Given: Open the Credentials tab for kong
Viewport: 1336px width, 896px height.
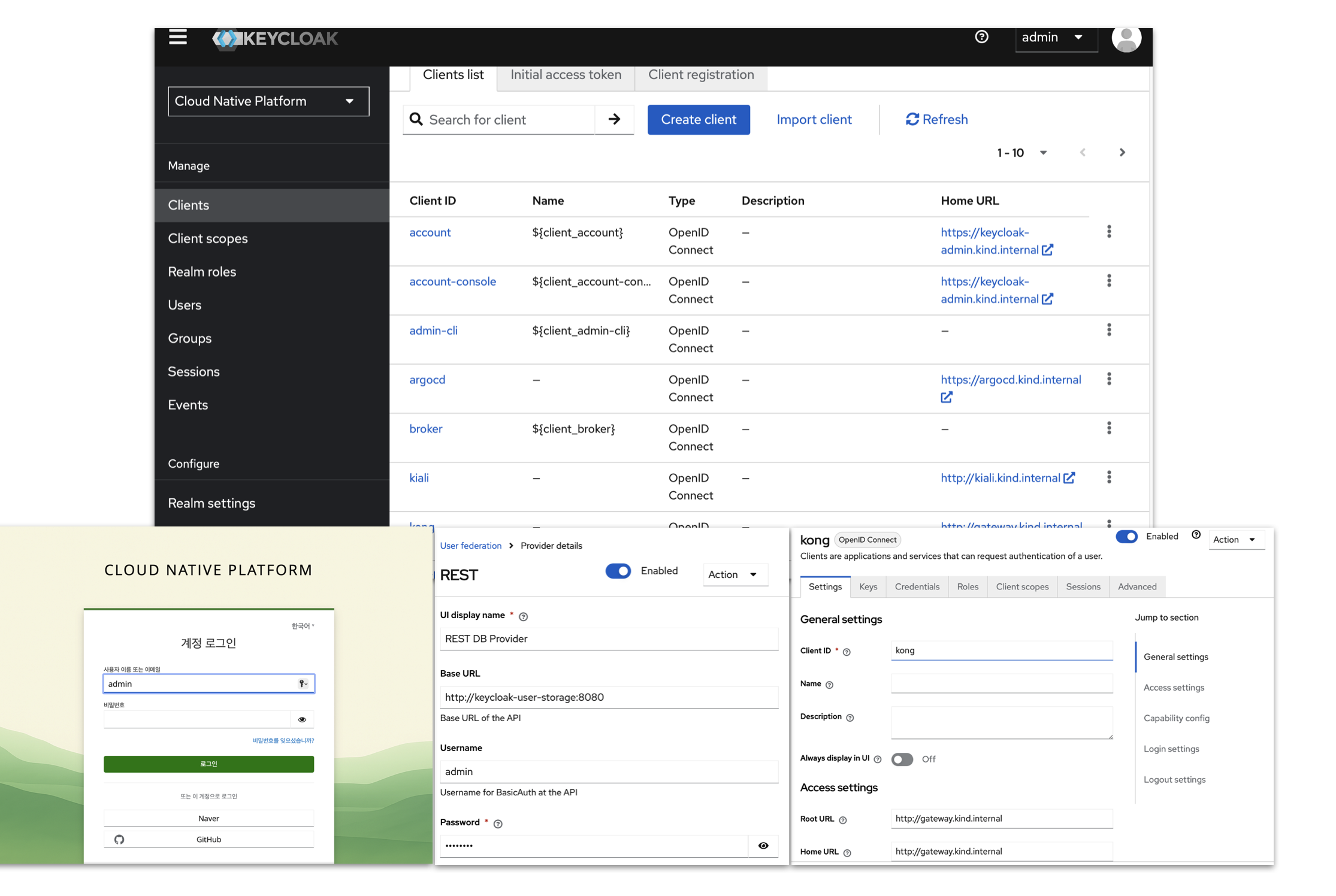Looking at the screenshot, I should 917,587.
